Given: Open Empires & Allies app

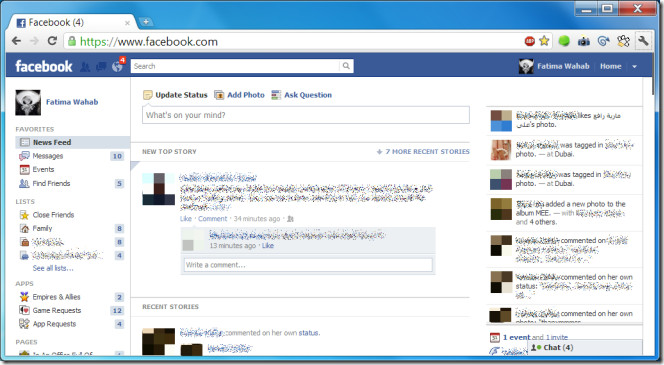Looking at the screenshot, I should (56, 297).
